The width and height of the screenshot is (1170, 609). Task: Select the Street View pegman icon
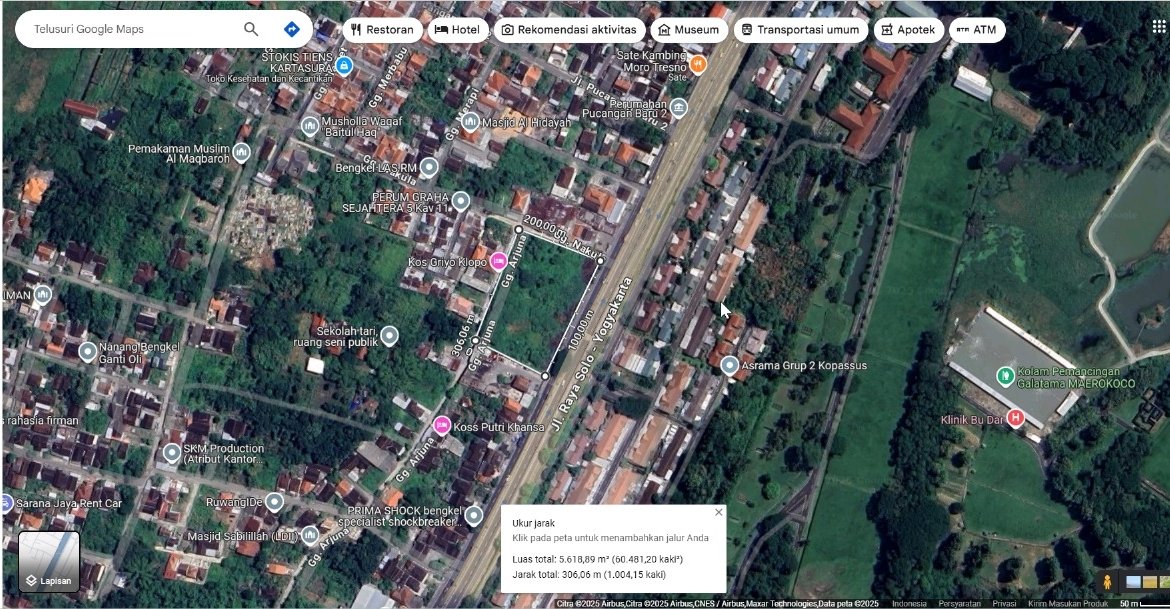click(1107, 582)
